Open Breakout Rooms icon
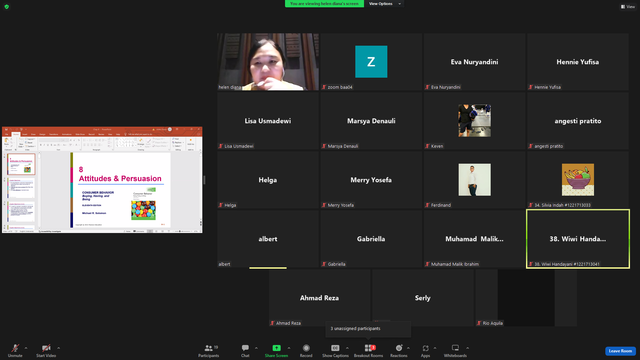Viewport: 640px width, 360px height. tap(369, 348)
